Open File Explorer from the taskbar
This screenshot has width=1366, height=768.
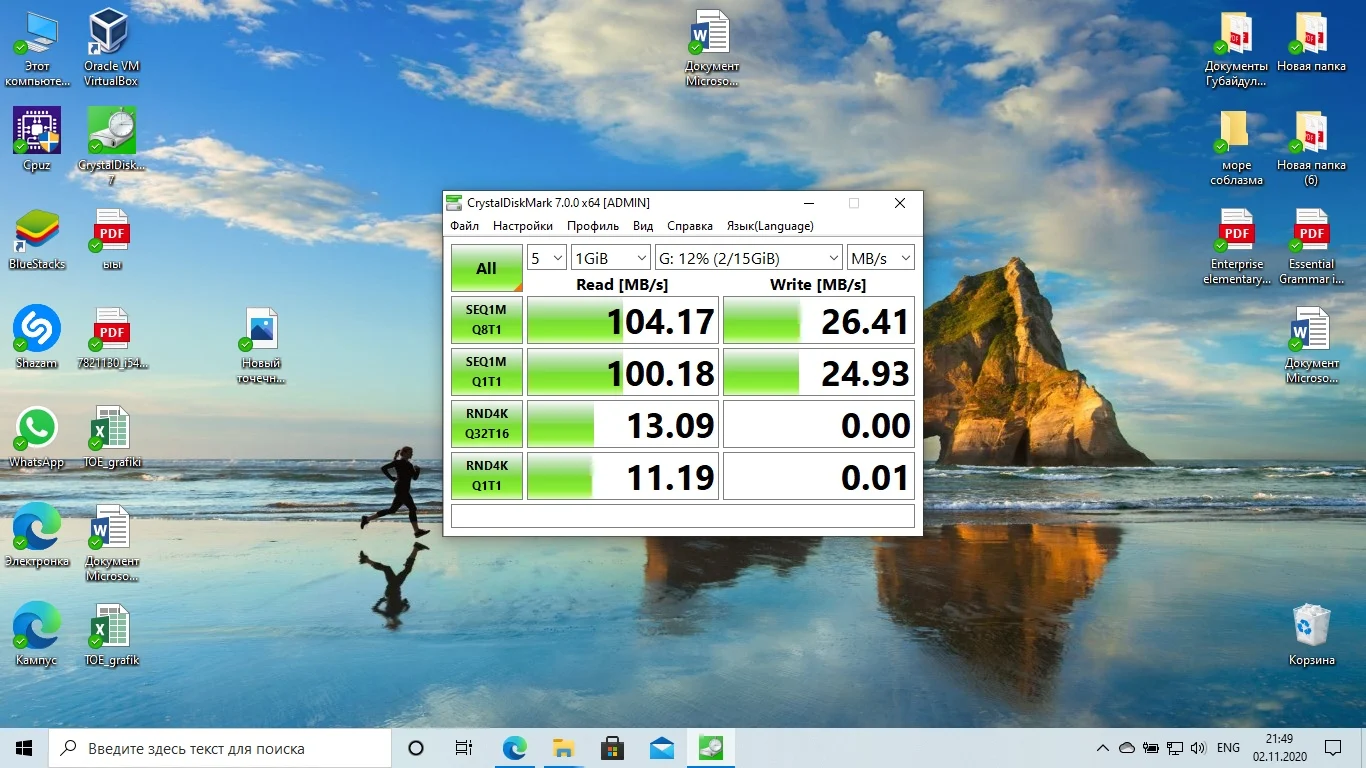[x=563, y=748]
